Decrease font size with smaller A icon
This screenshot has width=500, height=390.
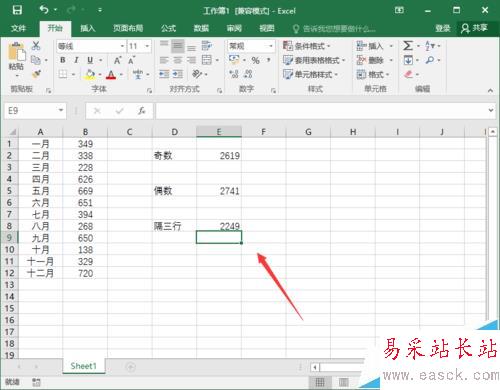(x=131, y=60)
